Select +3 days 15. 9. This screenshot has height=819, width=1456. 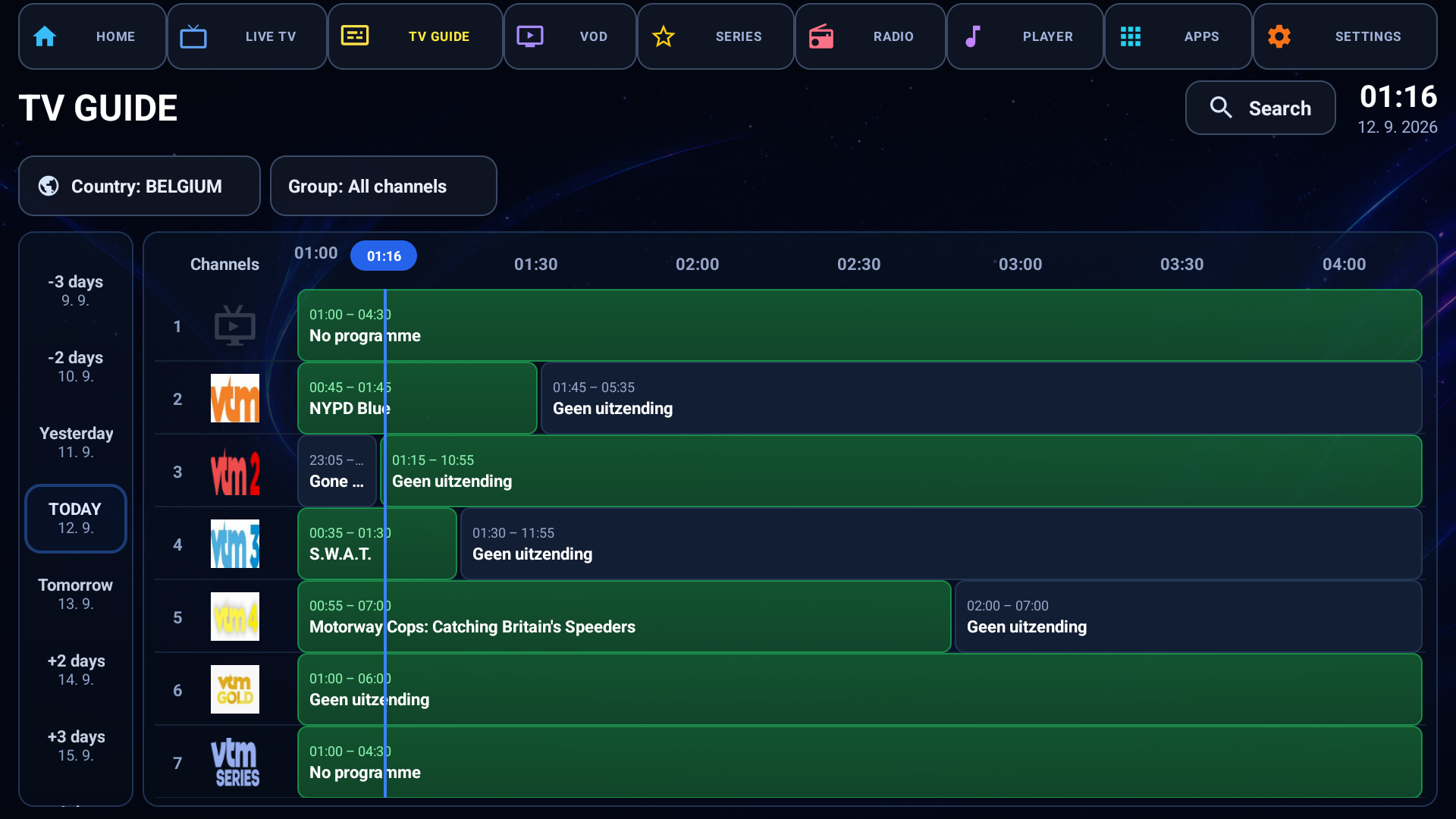coord(76,745)
